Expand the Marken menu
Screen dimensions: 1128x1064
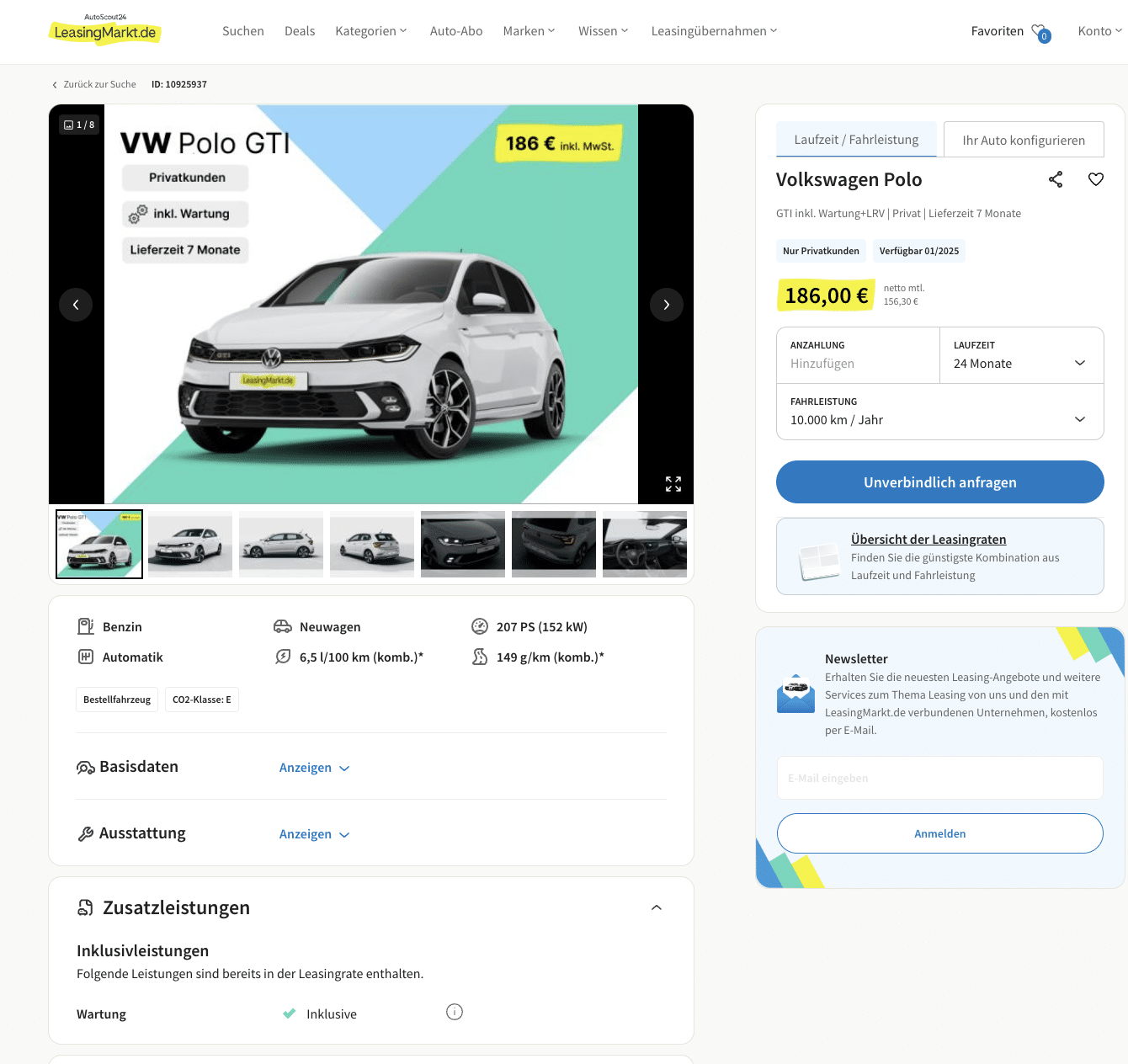(529, 31)
